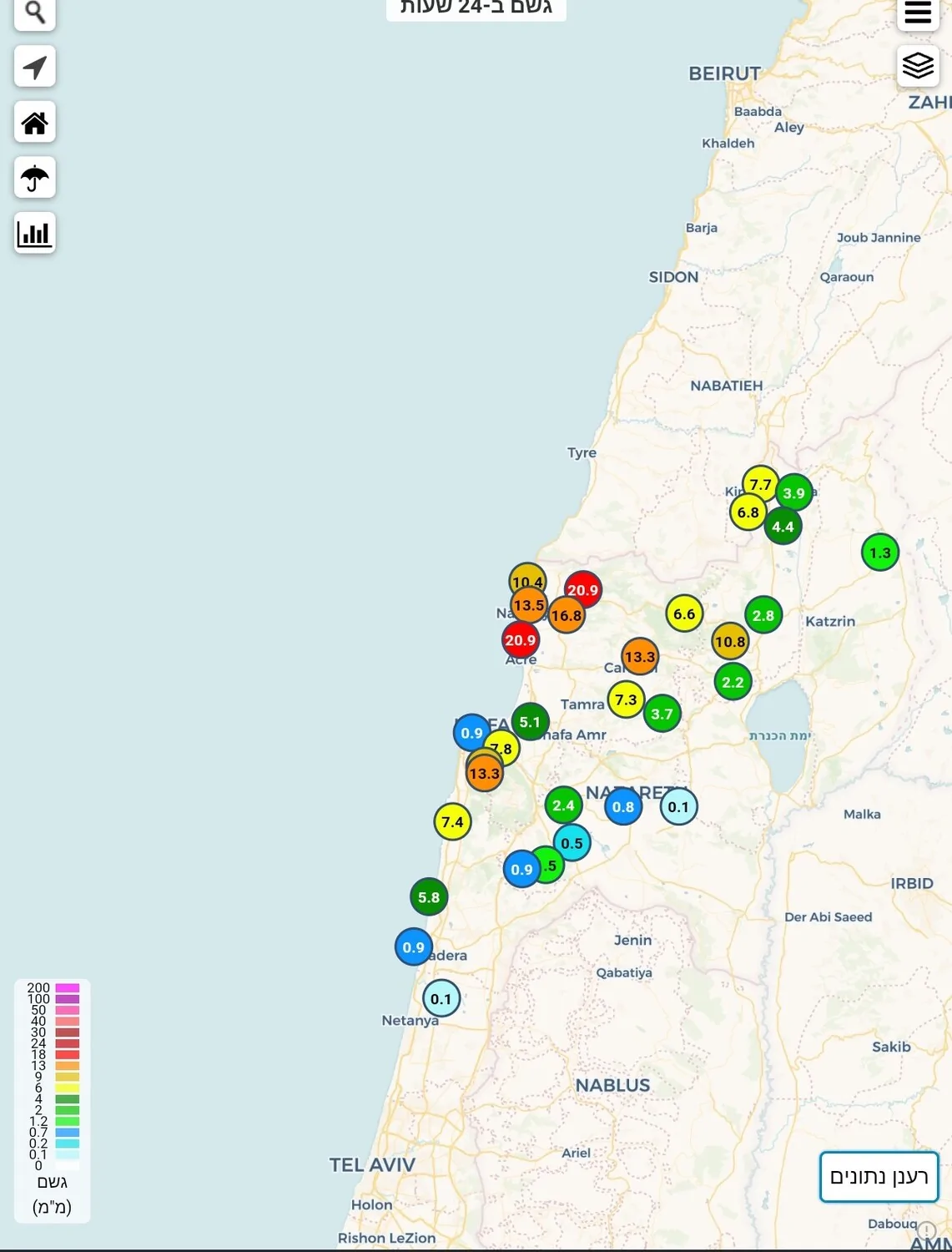952x1252 pixels.
Task: Select the yellow 7.4 coastal marker
Action: (x=452, y=822)
